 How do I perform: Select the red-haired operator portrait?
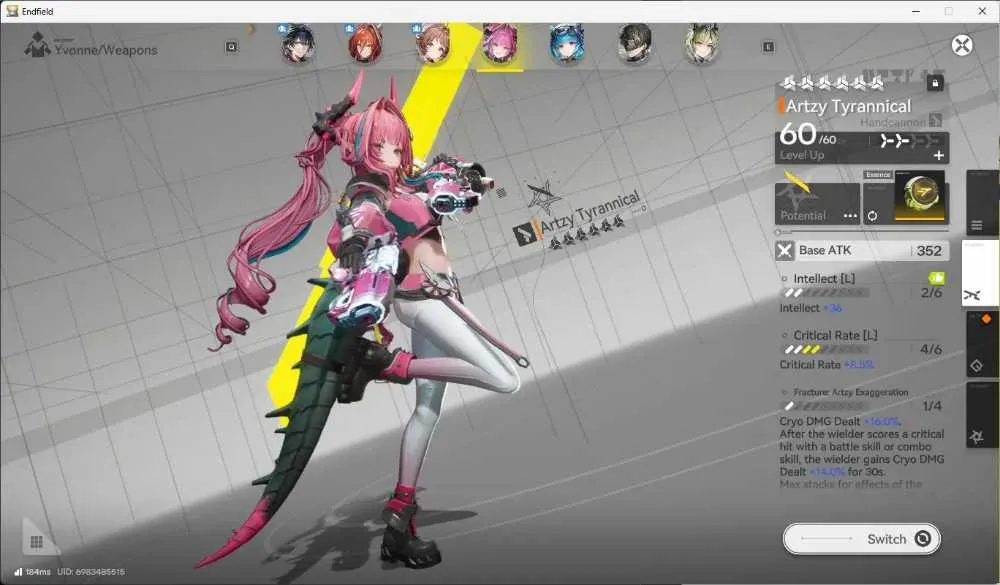point(365,44)
